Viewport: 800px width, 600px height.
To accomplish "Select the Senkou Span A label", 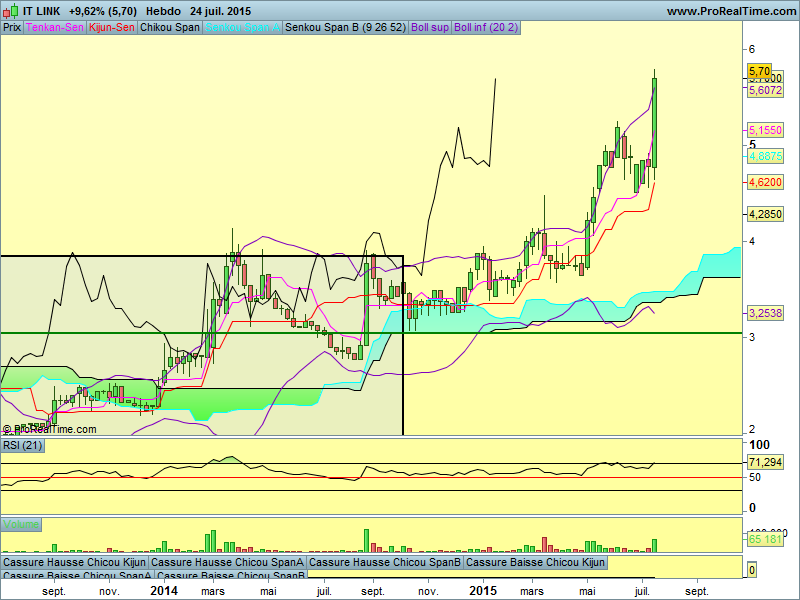I will [242, 28].
